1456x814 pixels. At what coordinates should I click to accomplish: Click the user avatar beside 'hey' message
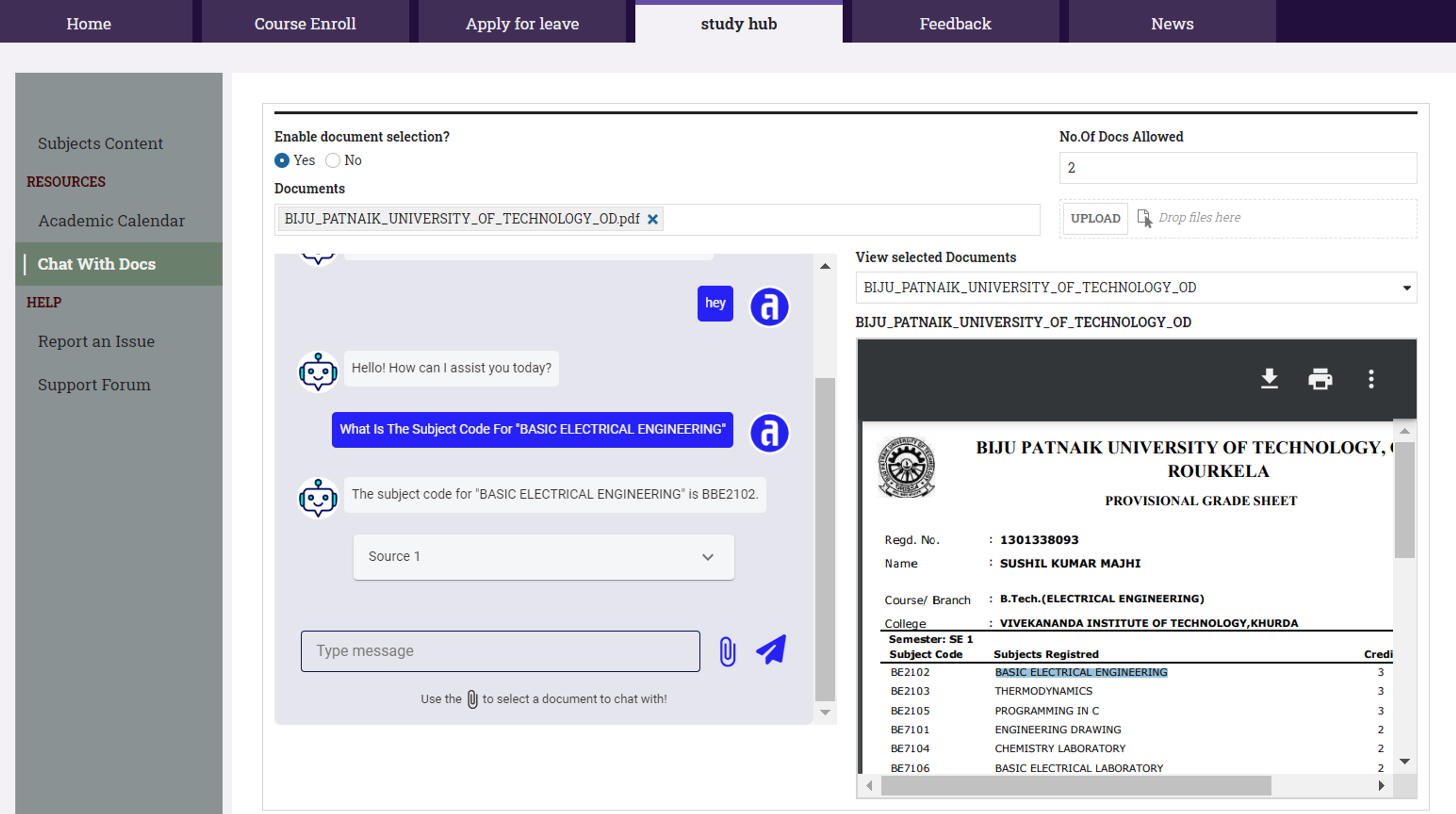click(x=769, y=307)
